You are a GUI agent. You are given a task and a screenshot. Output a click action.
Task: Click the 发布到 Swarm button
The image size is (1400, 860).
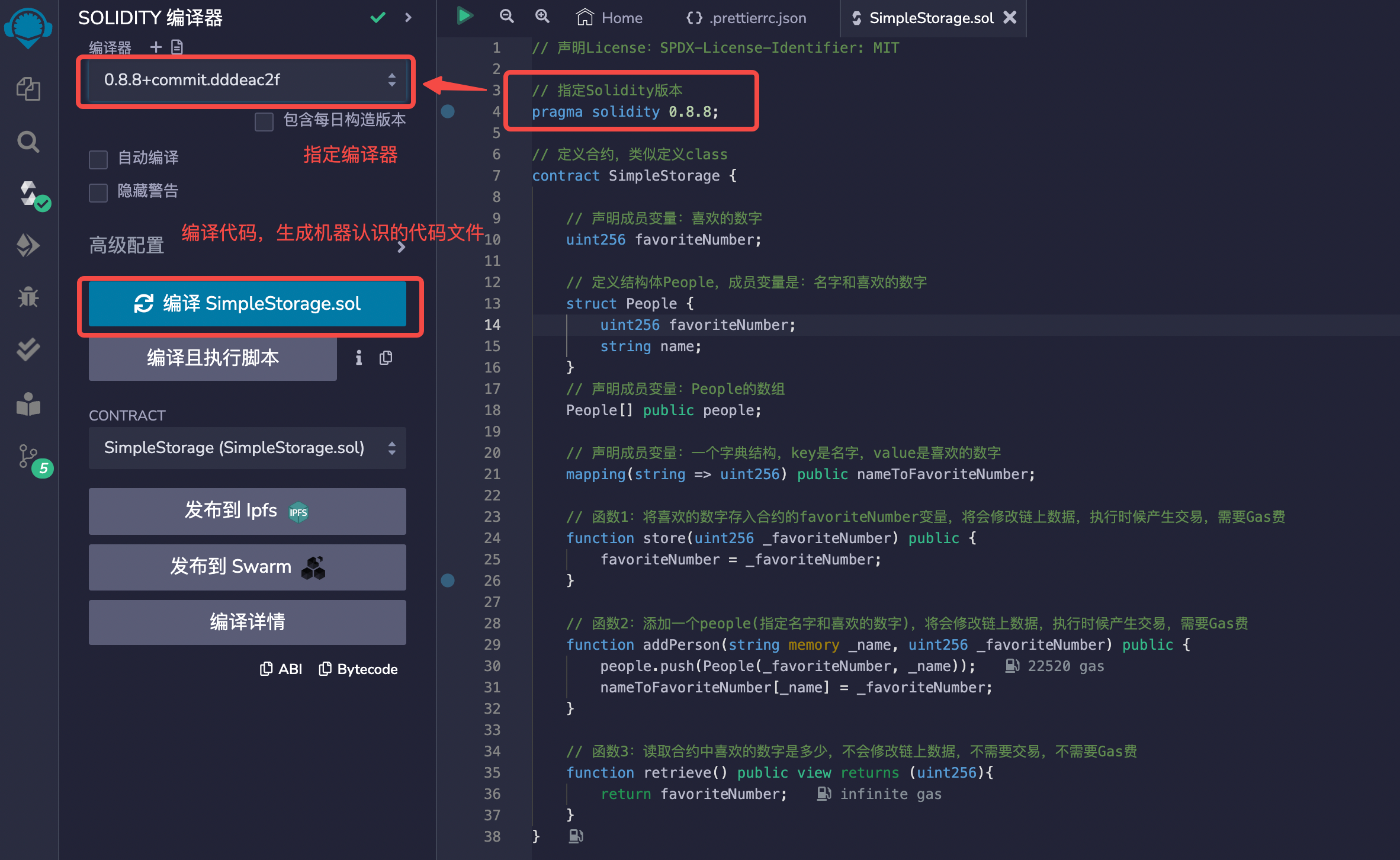[x=248, y=567]
